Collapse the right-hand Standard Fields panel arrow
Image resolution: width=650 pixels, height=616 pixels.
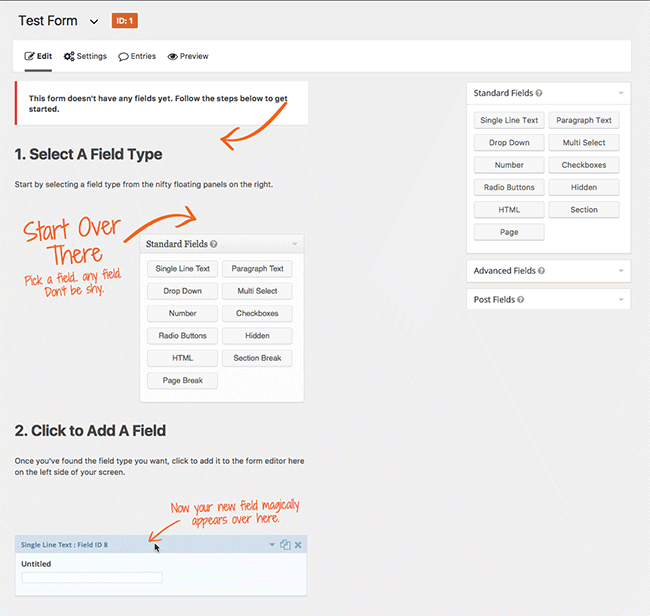621,93
